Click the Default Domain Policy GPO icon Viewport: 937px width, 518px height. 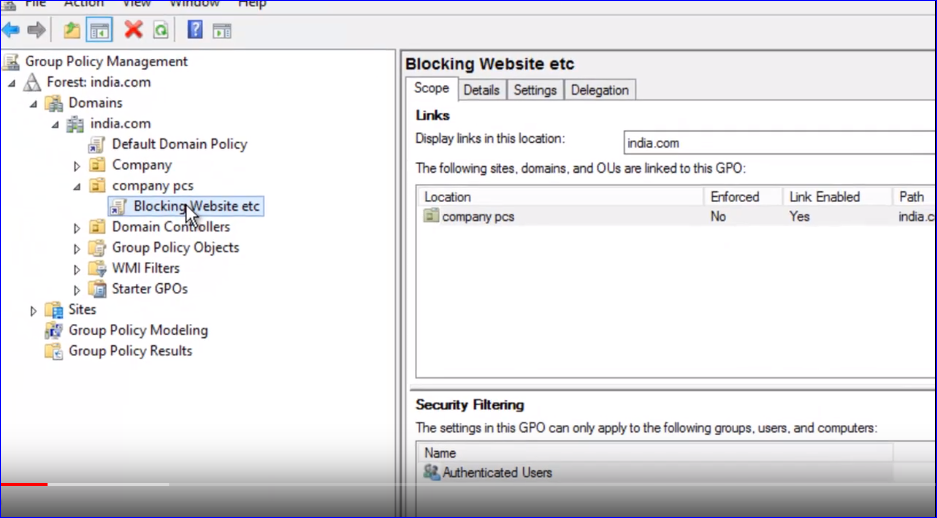click(x=97, y=145)
